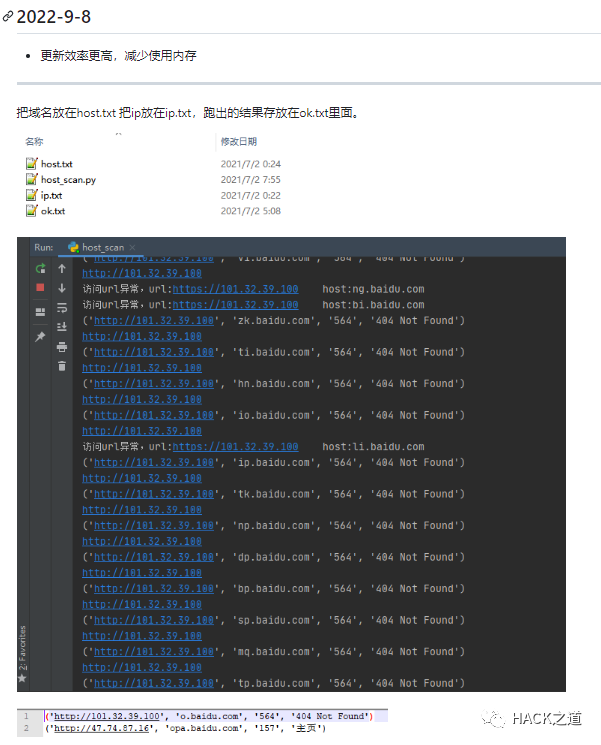
Task: Open http://47.74.87.16 link in opa.baidu.com line
Action: (102, 728)
